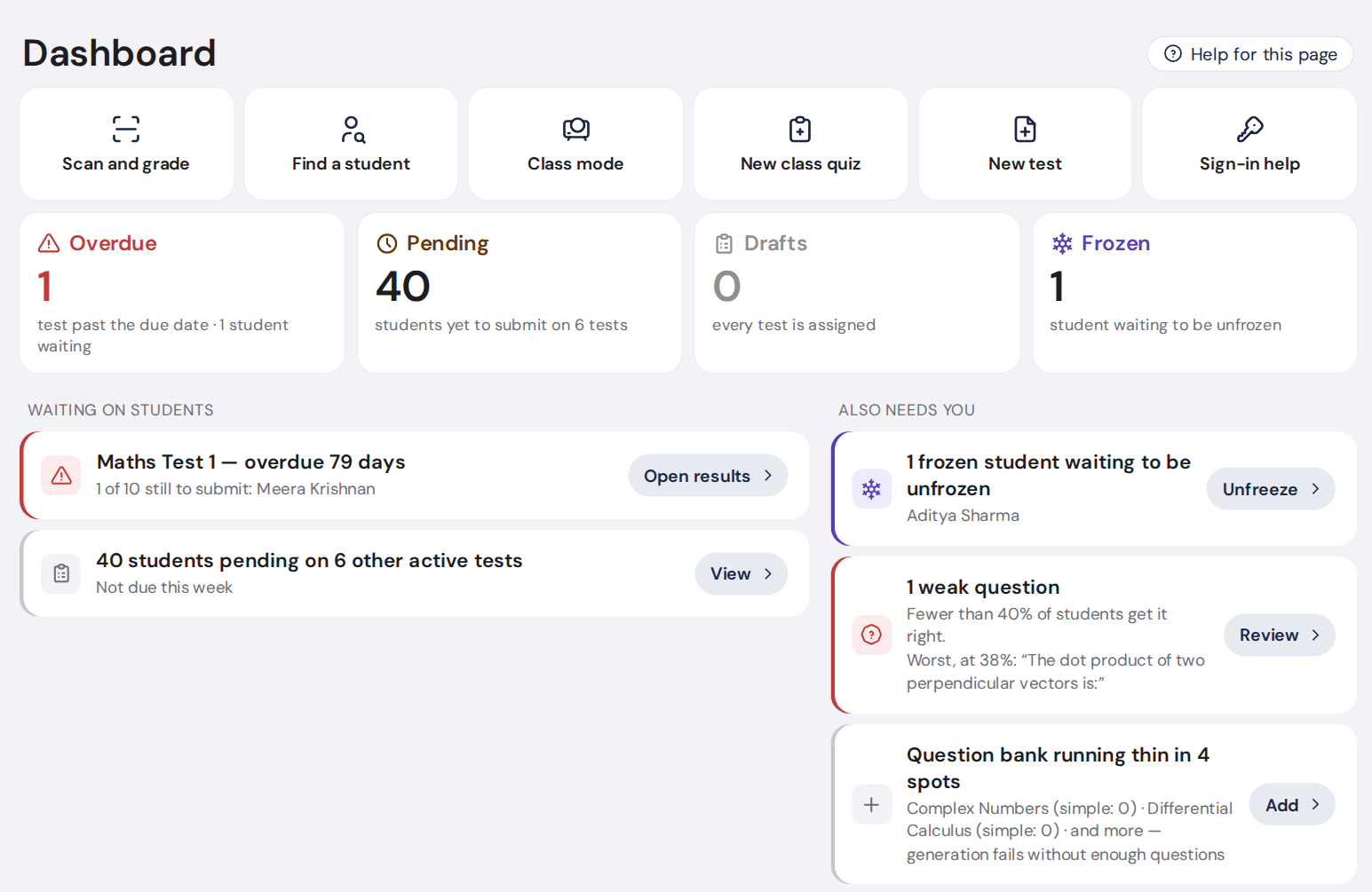This screenshot has height=892, width=1372.
Task: Select the Class mode label
Action: pos(575,164)
